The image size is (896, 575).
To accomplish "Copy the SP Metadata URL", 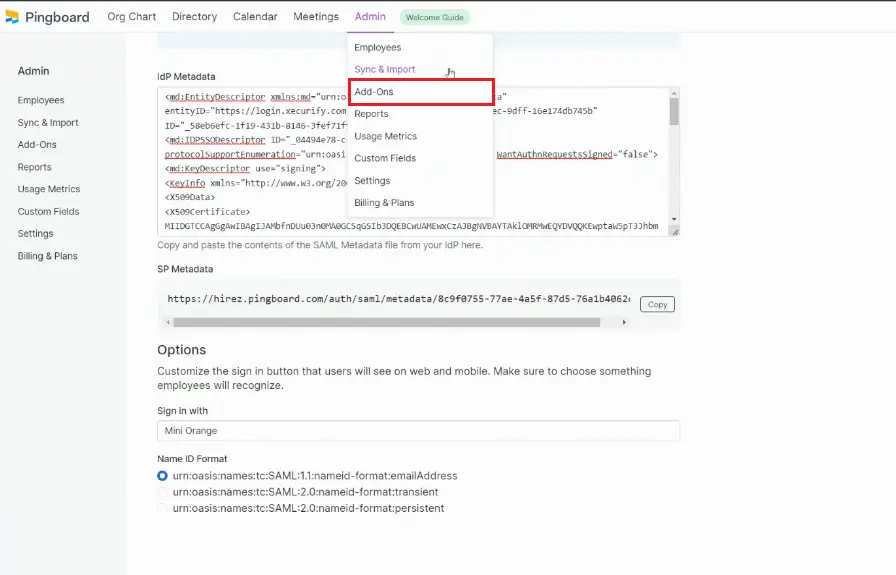I will [x=657, y=305].
